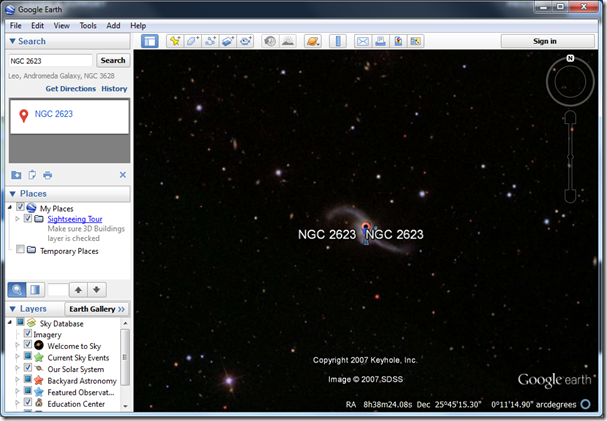
Task: Expand the Welcome to Sky layer
Action: [x=17, y=344]
